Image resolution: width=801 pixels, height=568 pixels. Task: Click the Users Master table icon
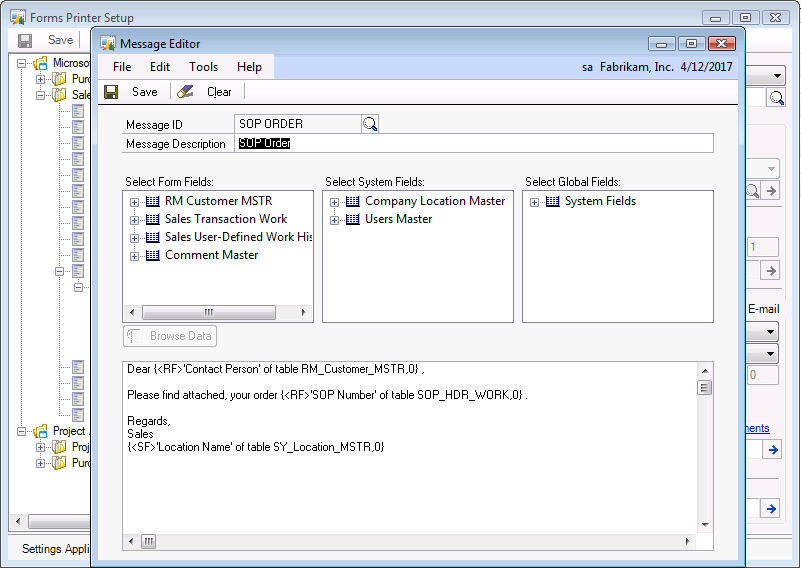(353, 219)
